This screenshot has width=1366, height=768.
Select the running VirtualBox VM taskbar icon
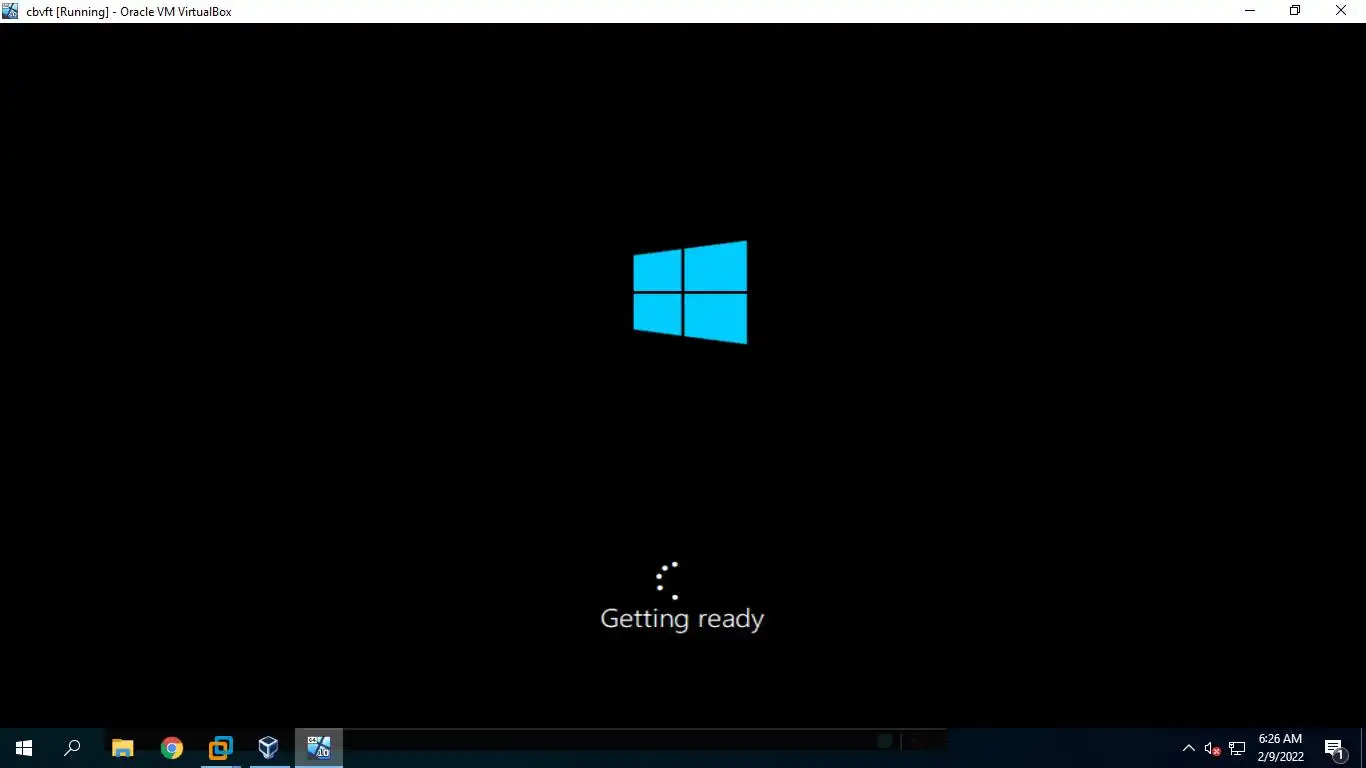point(319,747)
